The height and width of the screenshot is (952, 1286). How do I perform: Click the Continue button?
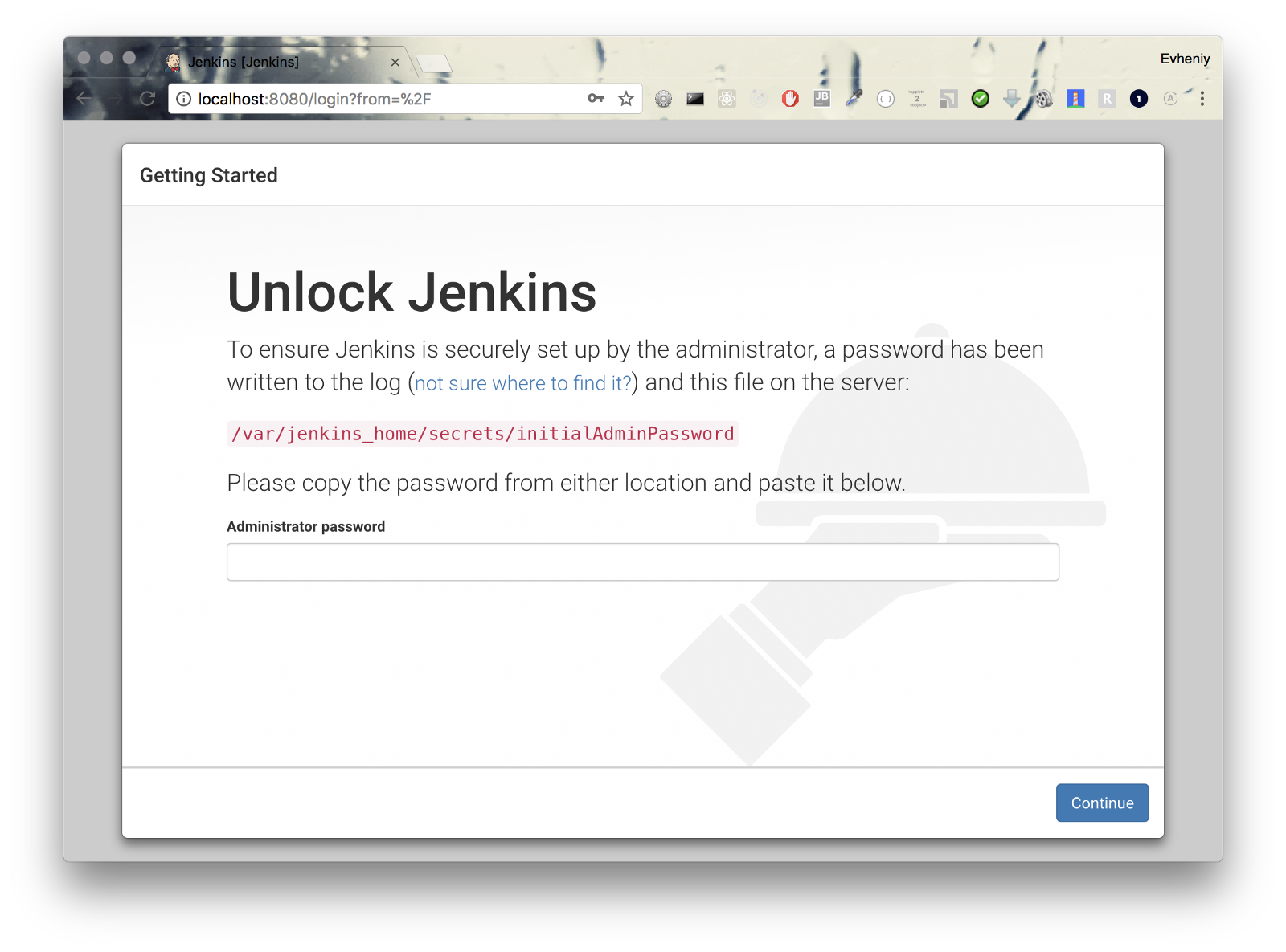pyautogui.click(x=1102, y=803)
